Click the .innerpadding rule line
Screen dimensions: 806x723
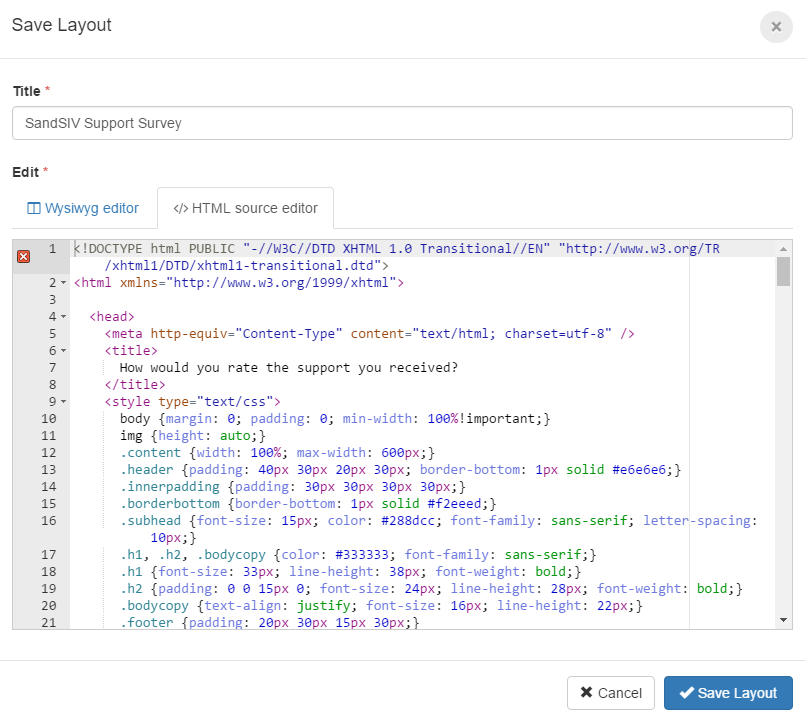[293, 486]
